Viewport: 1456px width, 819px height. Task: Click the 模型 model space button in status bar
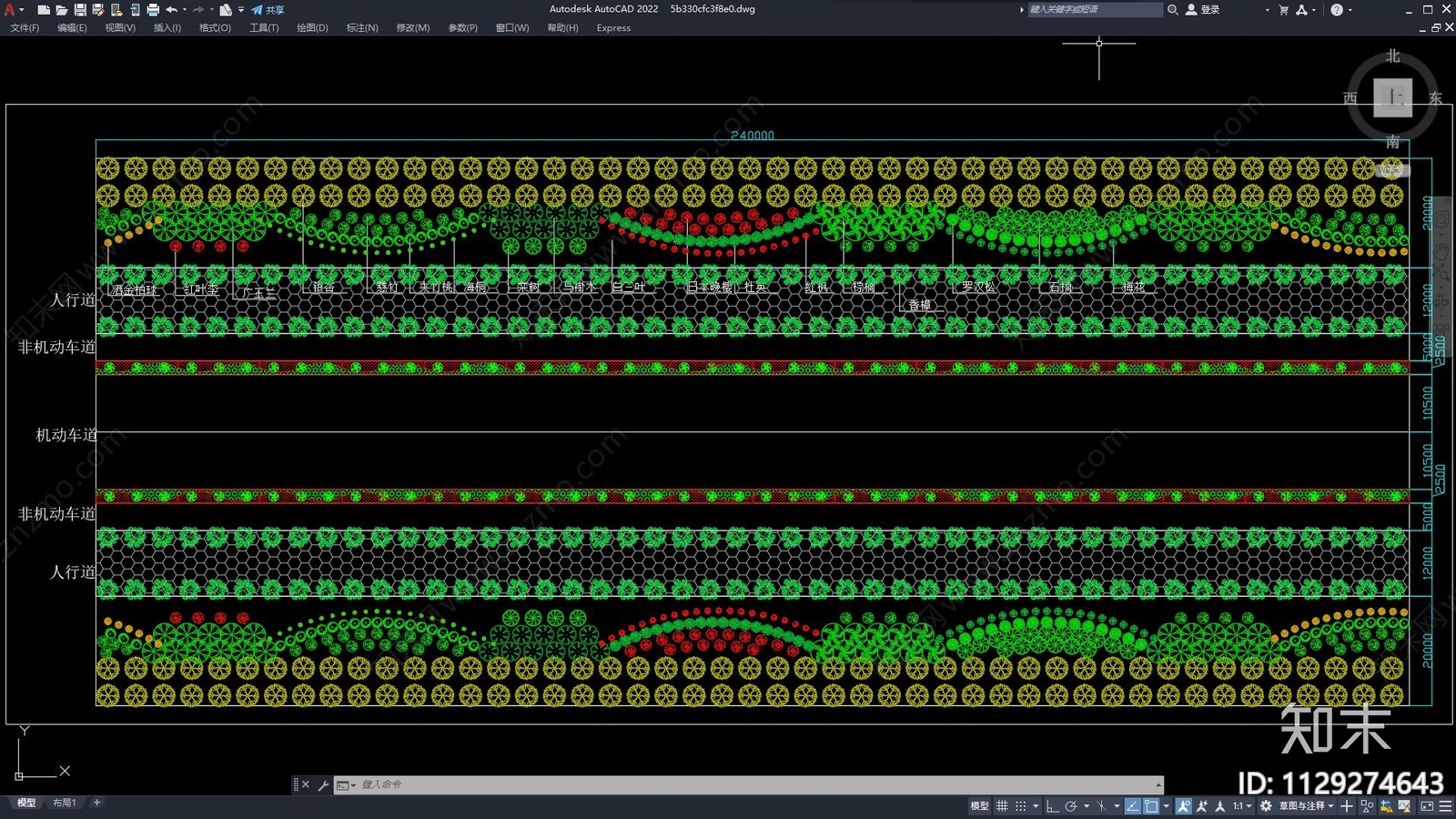tap(979, 806)
